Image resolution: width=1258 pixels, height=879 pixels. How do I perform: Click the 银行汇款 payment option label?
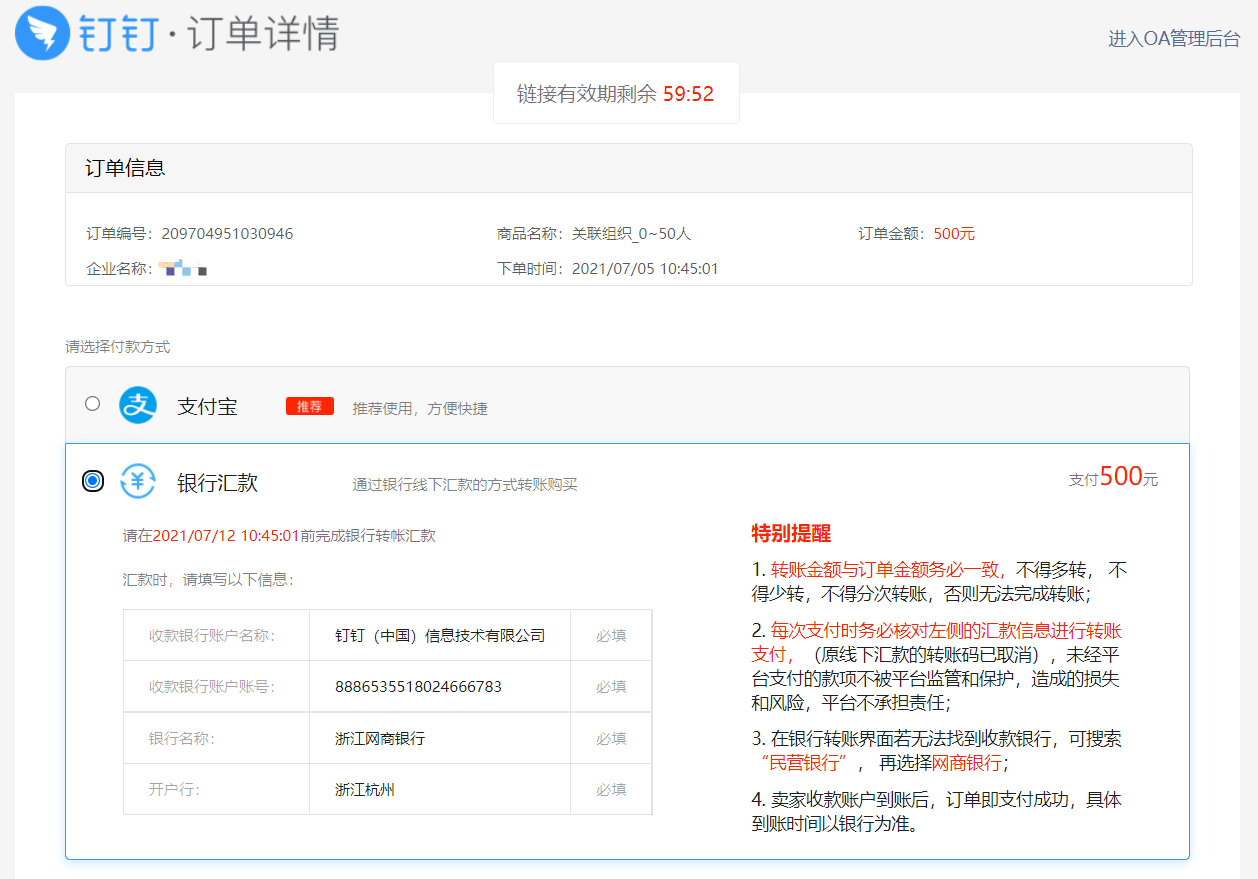click(x=217, y=483)
